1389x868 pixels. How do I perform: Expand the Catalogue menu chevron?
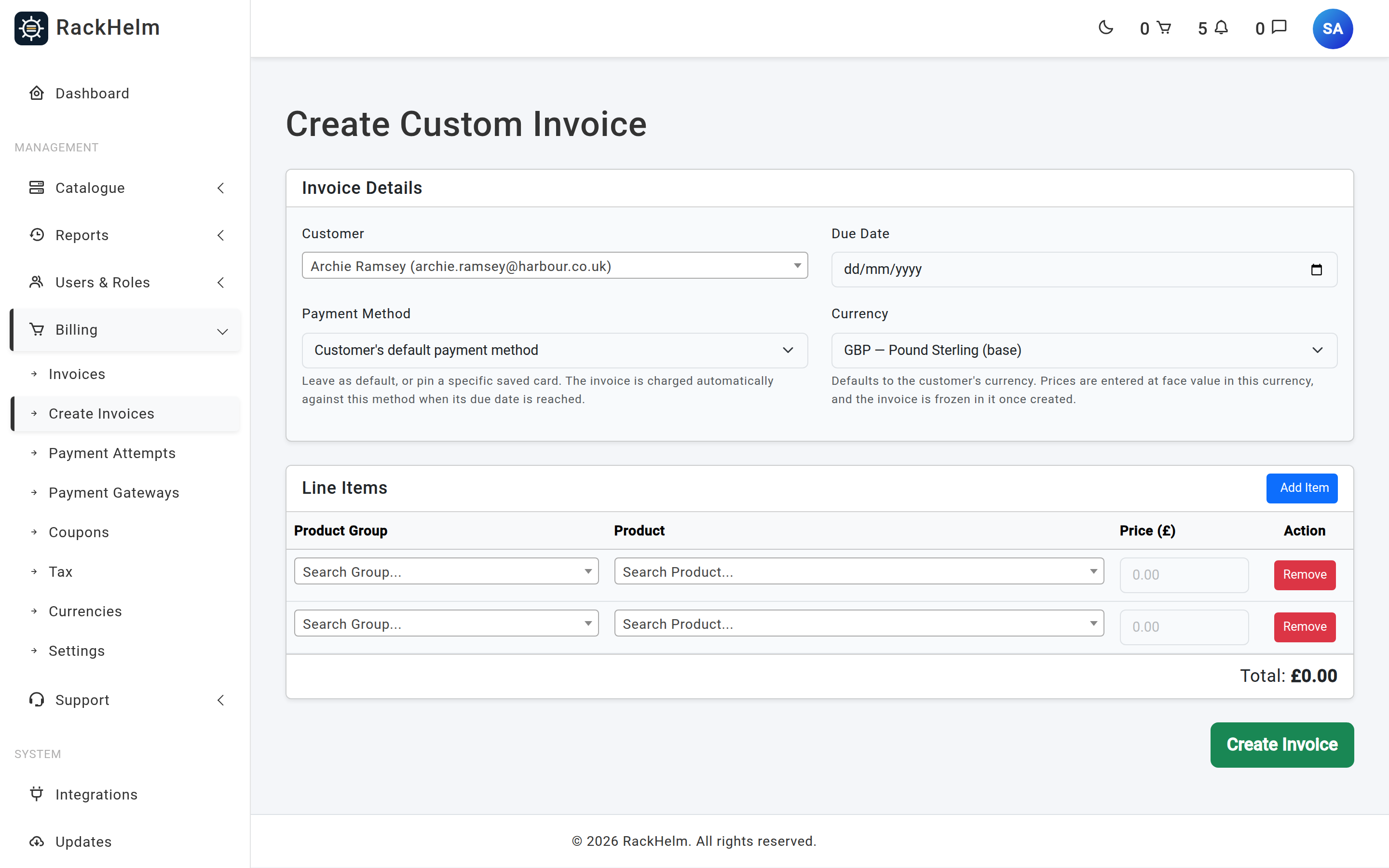point(221,188)
